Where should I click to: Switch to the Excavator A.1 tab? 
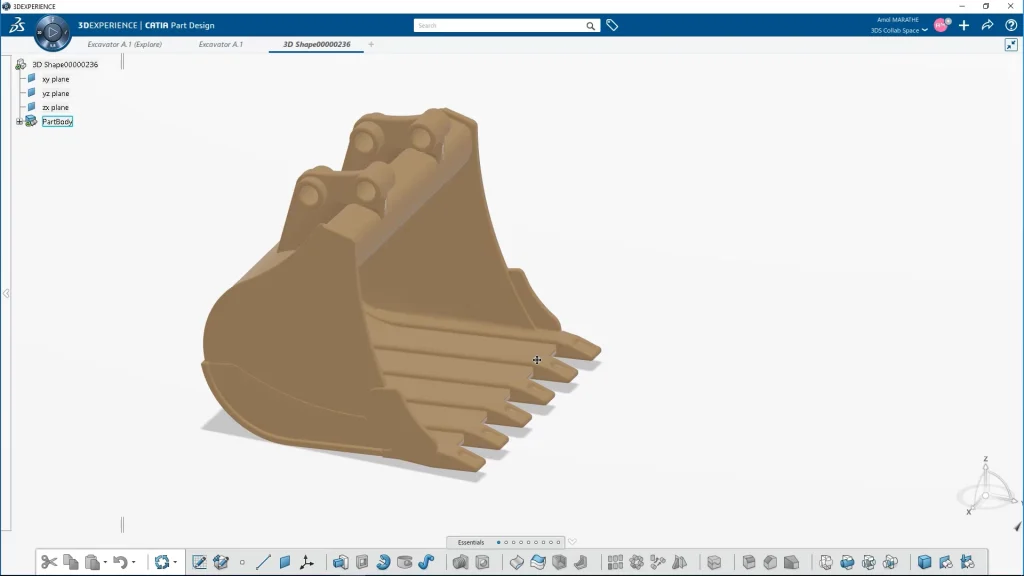(220, 44)
